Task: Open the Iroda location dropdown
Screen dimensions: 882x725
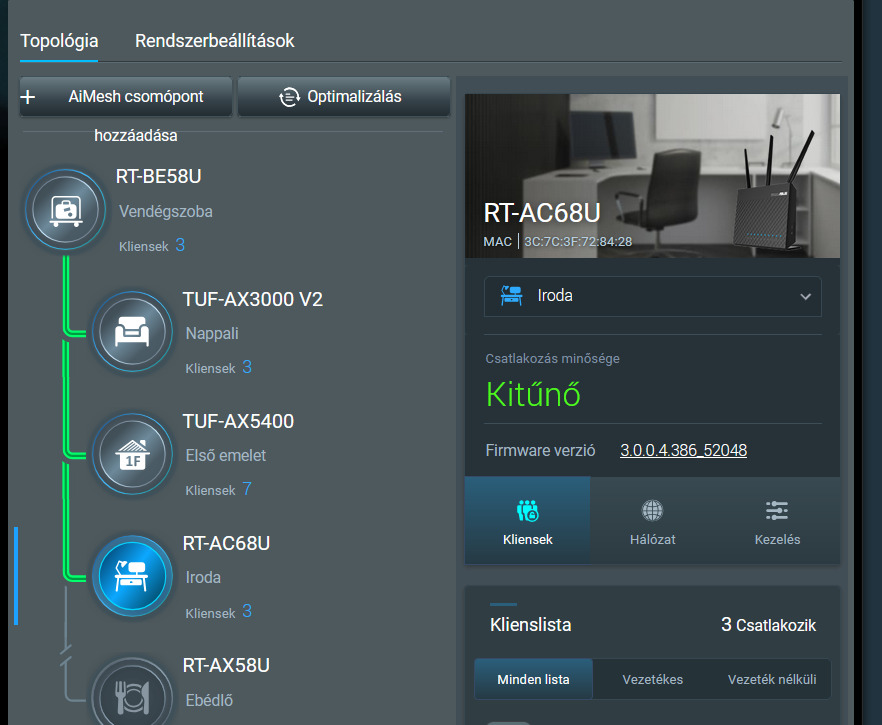Action: click(652, 296)
